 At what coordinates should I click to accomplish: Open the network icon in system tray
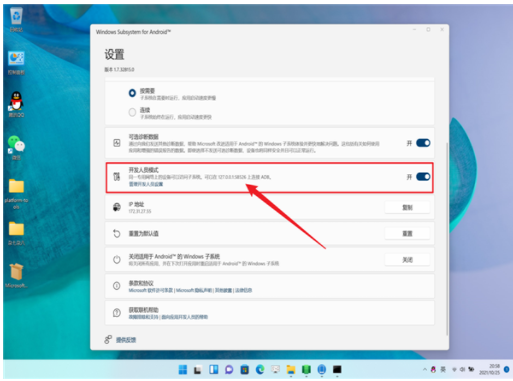[x=454, y=369]
